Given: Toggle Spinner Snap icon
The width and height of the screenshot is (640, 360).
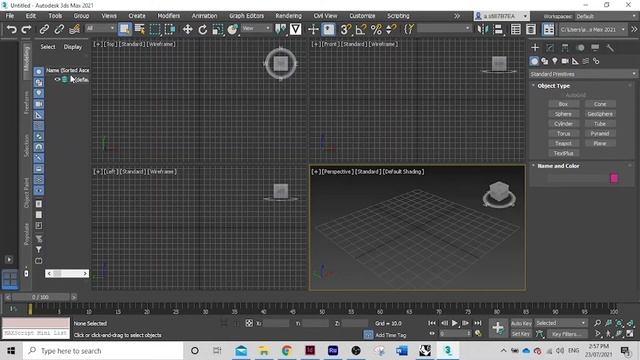Looking at the screenshot, I should tap(391, 29).
